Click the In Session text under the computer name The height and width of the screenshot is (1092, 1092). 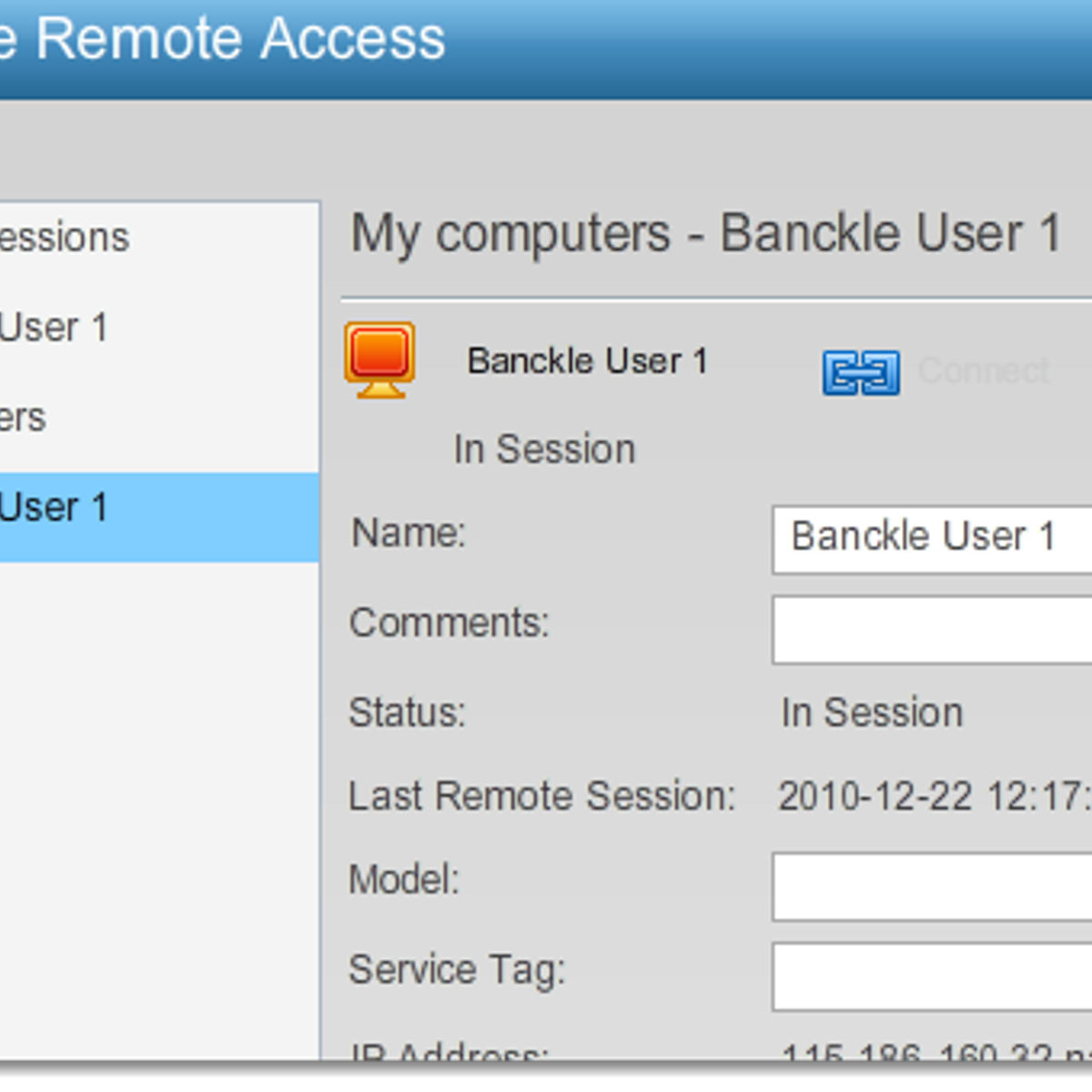pyautogui.click(x=544, y=450)
